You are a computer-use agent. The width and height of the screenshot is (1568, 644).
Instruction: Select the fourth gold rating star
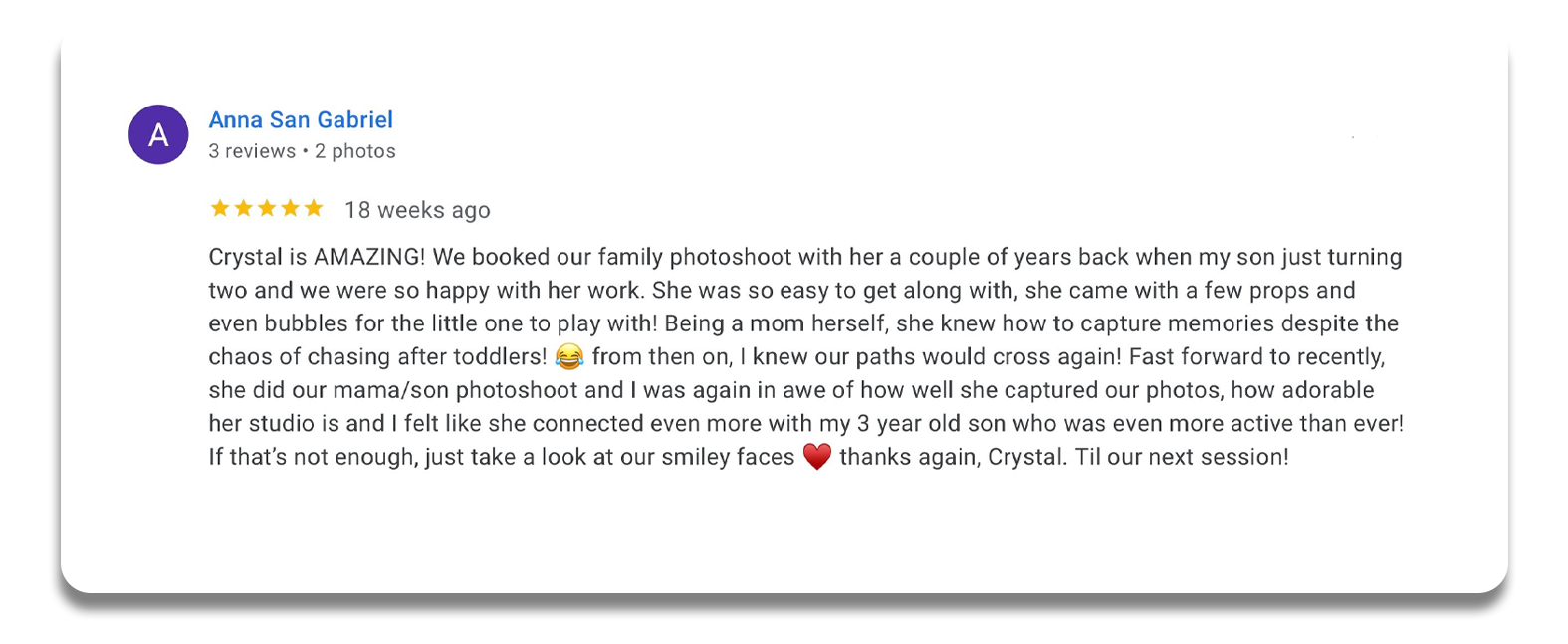pos(290,208)
